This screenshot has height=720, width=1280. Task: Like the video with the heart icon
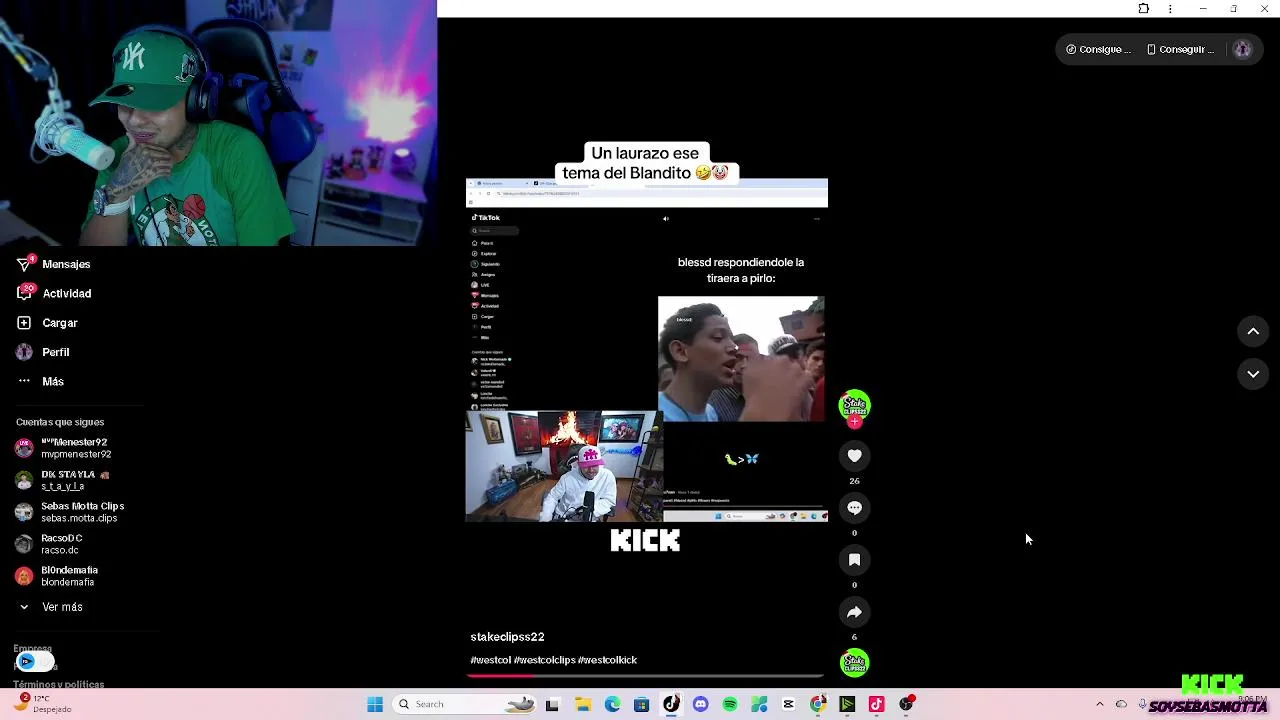pyautogui.click(x=854, y=456)
